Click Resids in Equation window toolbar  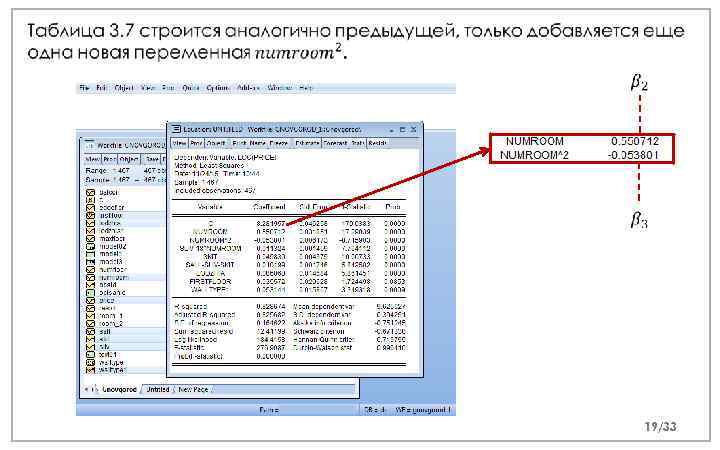[377, 144]
